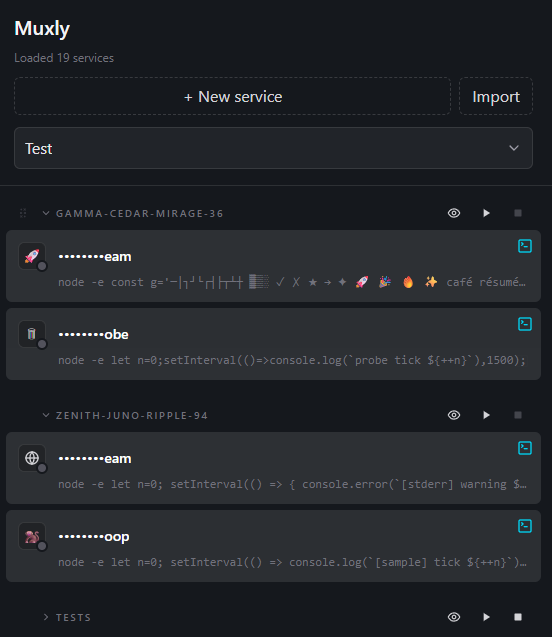
Task: Stop the TESTS group services
Action: 518,617
